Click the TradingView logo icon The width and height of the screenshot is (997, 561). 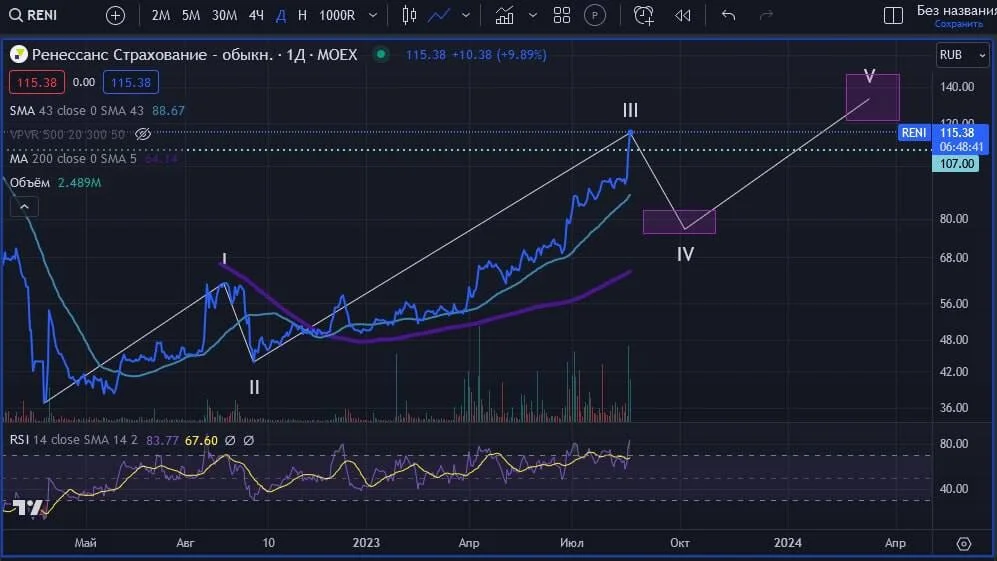coord(27,508)
